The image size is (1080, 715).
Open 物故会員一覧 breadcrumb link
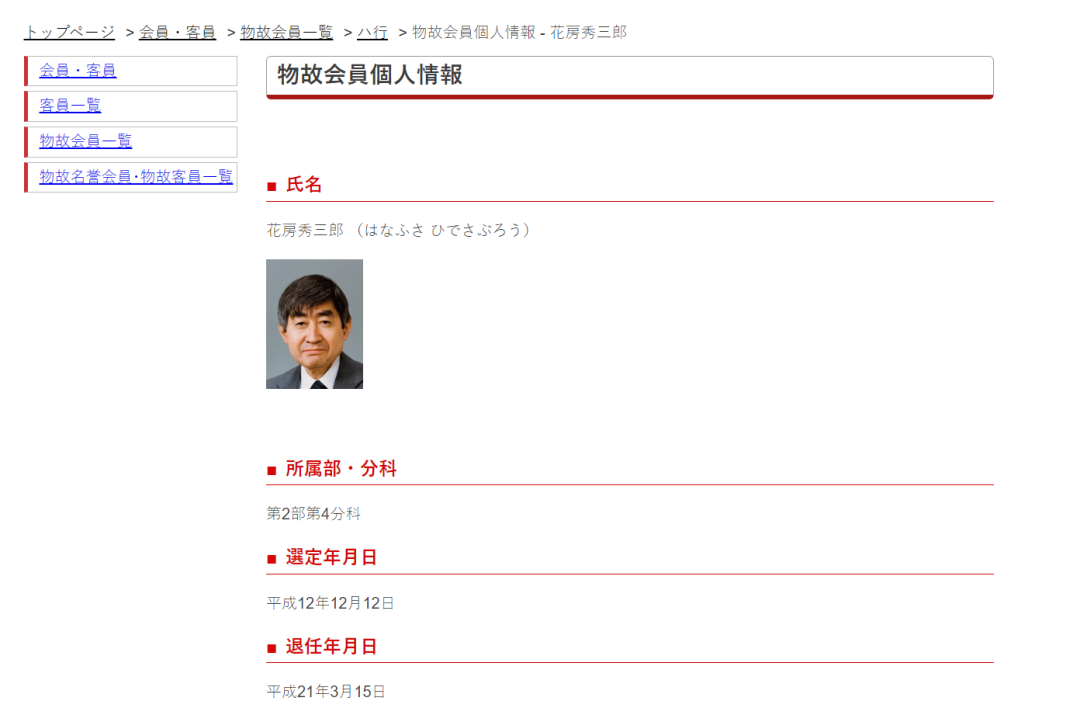[287, 32]
